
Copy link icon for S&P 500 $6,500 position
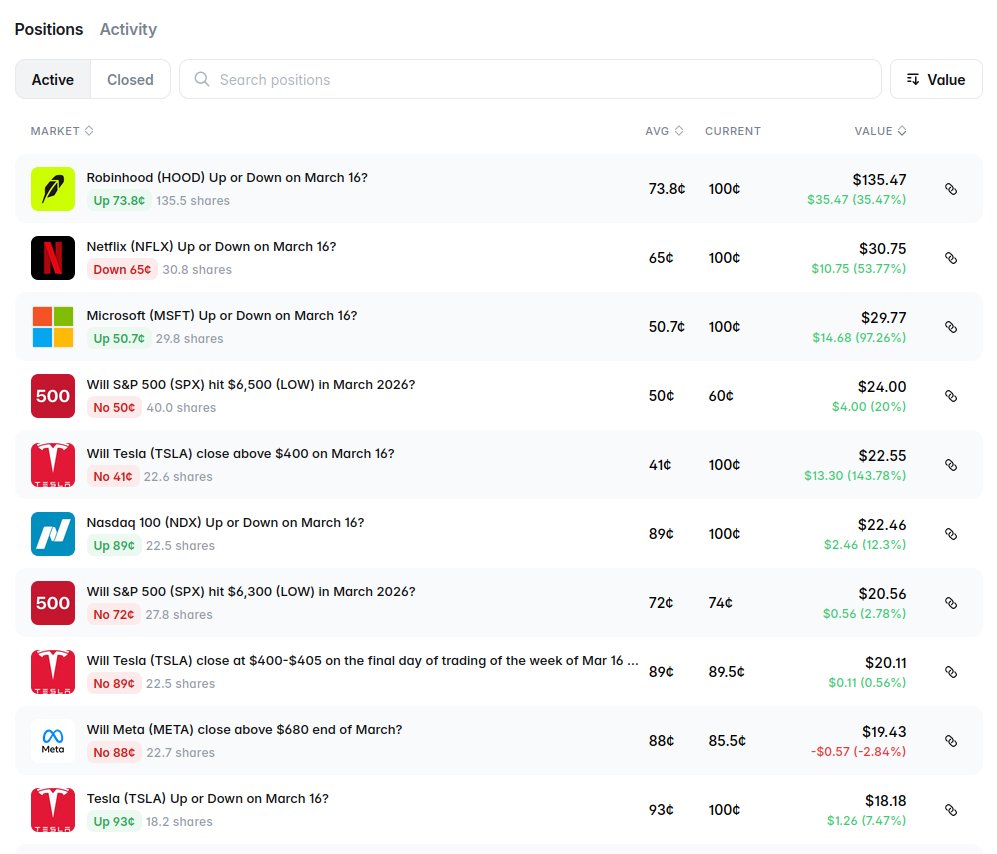point(951,396)
